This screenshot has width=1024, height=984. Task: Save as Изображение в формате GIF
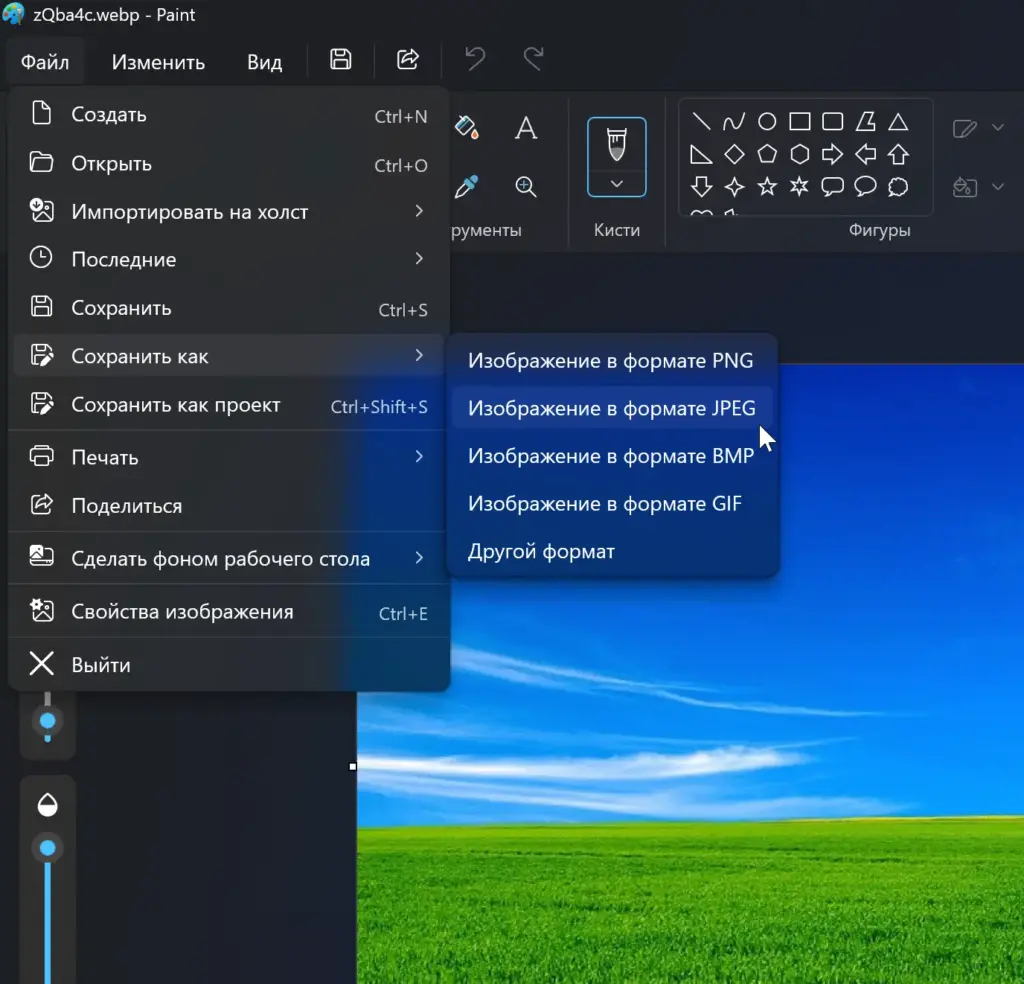[613, 503]
